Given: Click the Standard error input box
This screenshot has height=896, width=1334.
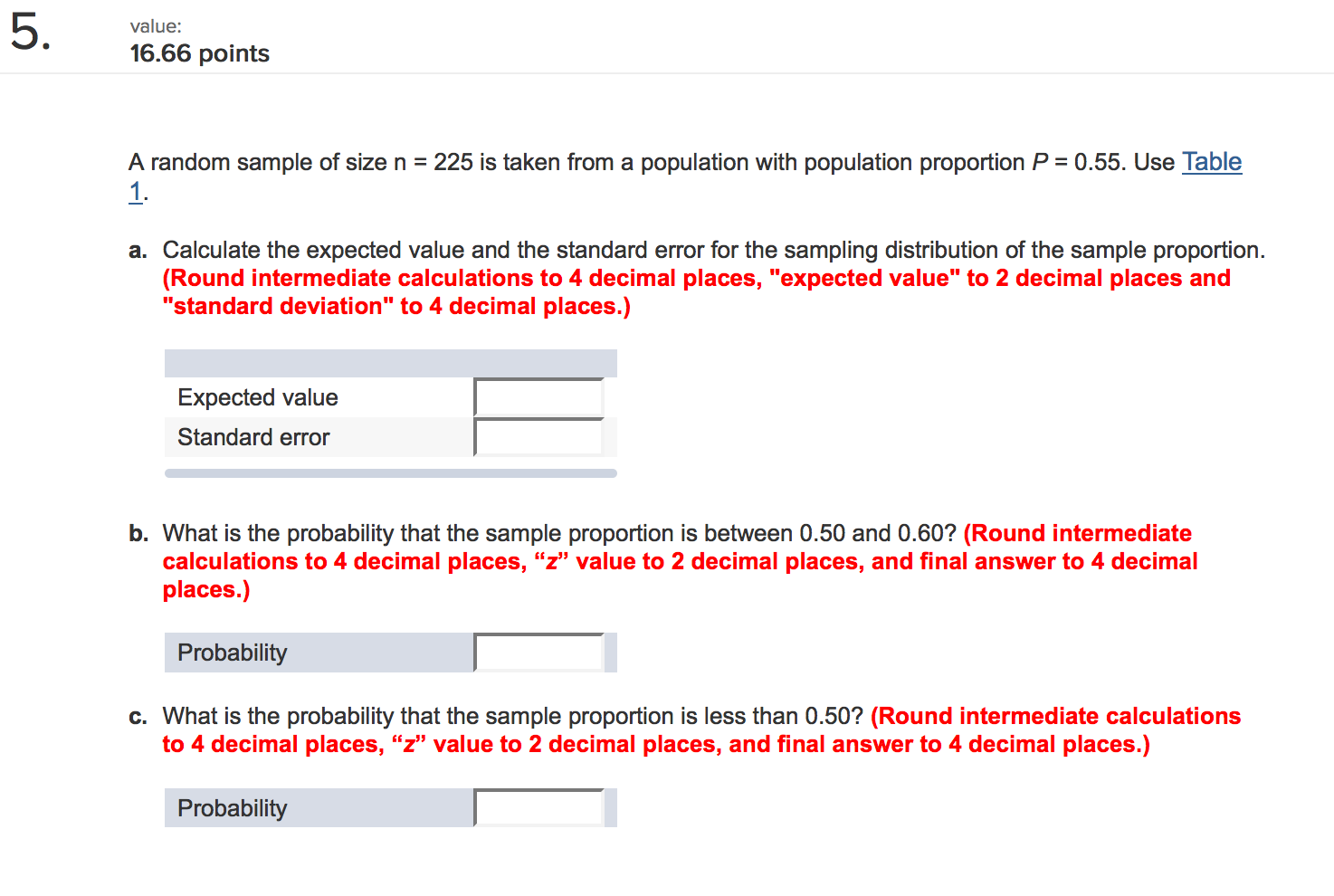Looking at the screenshot, I should point(538,437).
